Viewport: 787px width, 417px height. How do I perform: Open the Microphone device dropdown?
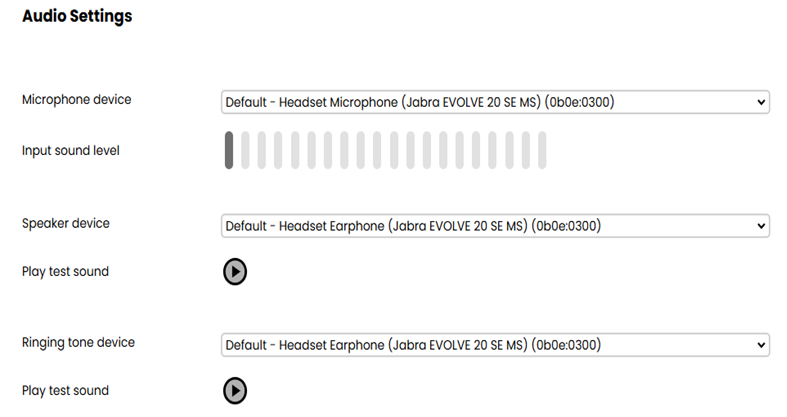point(495,102)
